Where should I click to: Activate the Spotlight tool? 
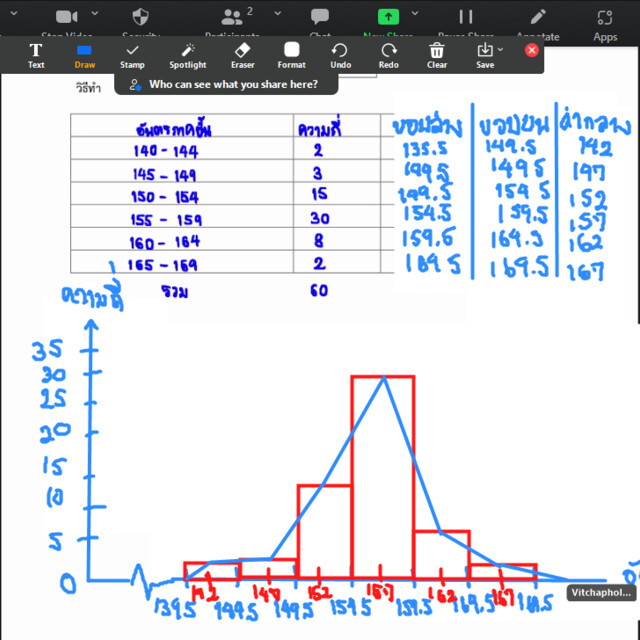tap(187, 54)
